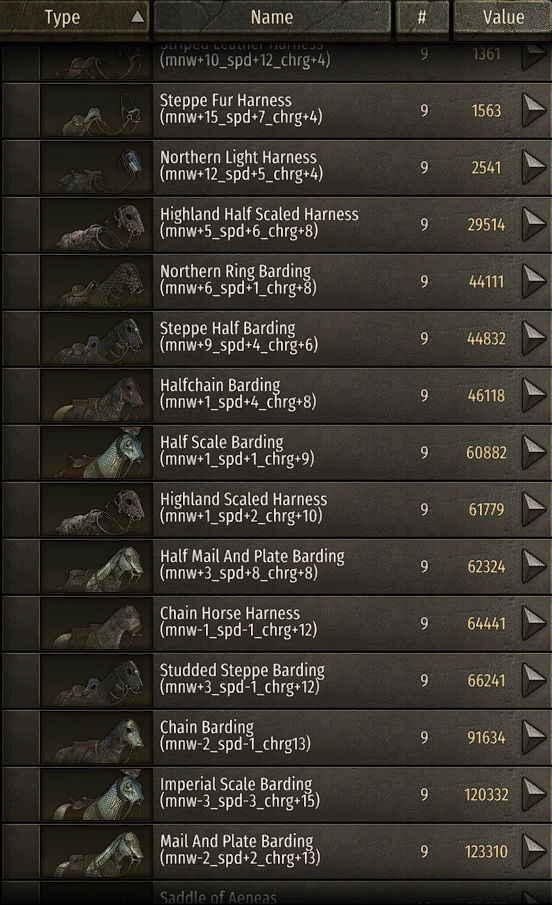The image size is (552, 905).
Task: Sort by Value column header
Action: point(502,17)
